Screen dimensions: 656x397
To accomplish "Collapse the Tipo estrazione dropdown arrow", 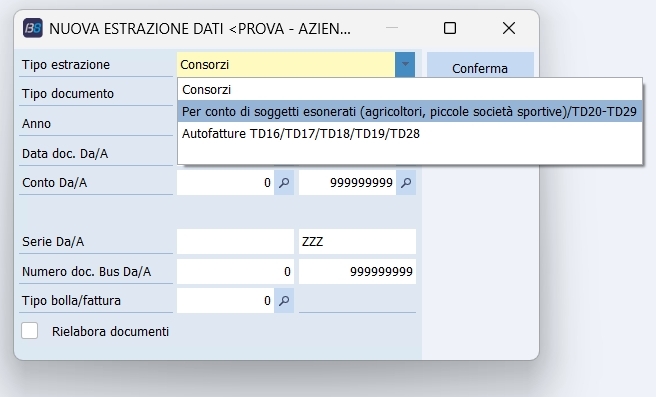I will click(x=405, y=64).
